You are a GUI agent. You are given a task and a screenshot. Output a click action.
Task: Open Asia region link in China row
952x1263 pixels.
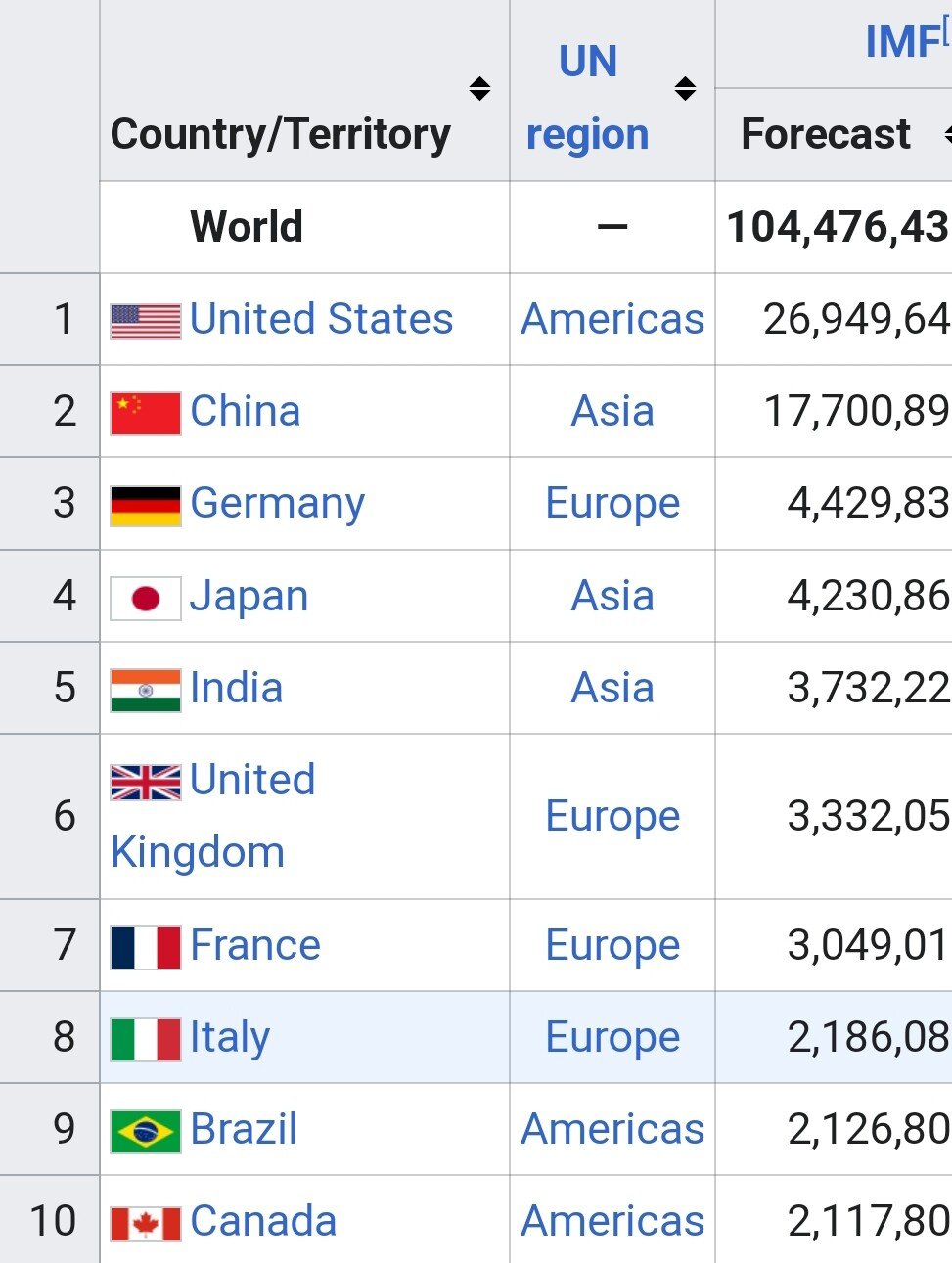[x=612, y=411]
